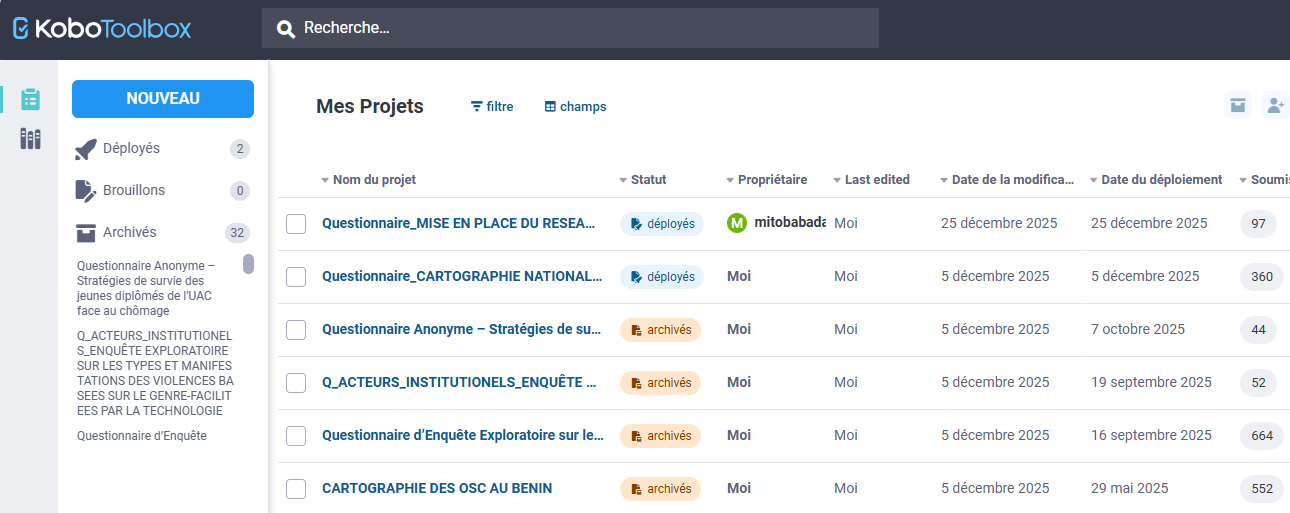Open the Library books sidebar icon

coord(30,139)
